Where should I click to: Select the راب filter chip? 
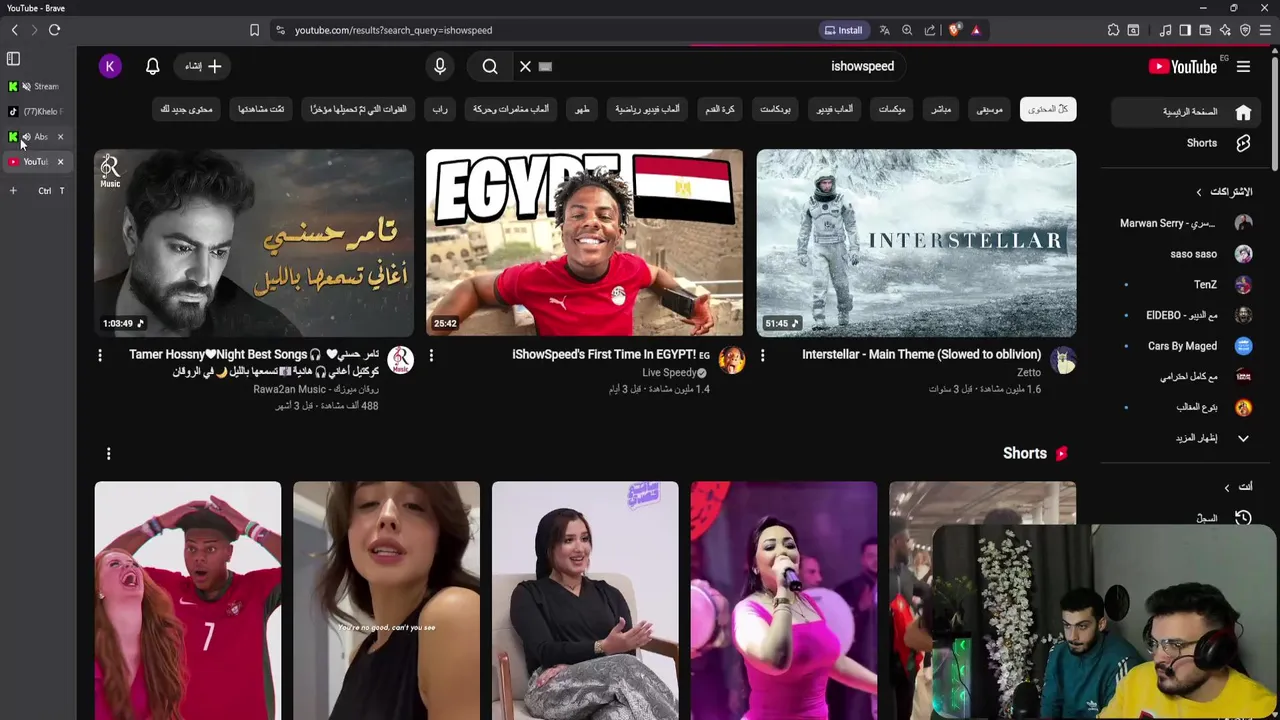coord(440,109)
